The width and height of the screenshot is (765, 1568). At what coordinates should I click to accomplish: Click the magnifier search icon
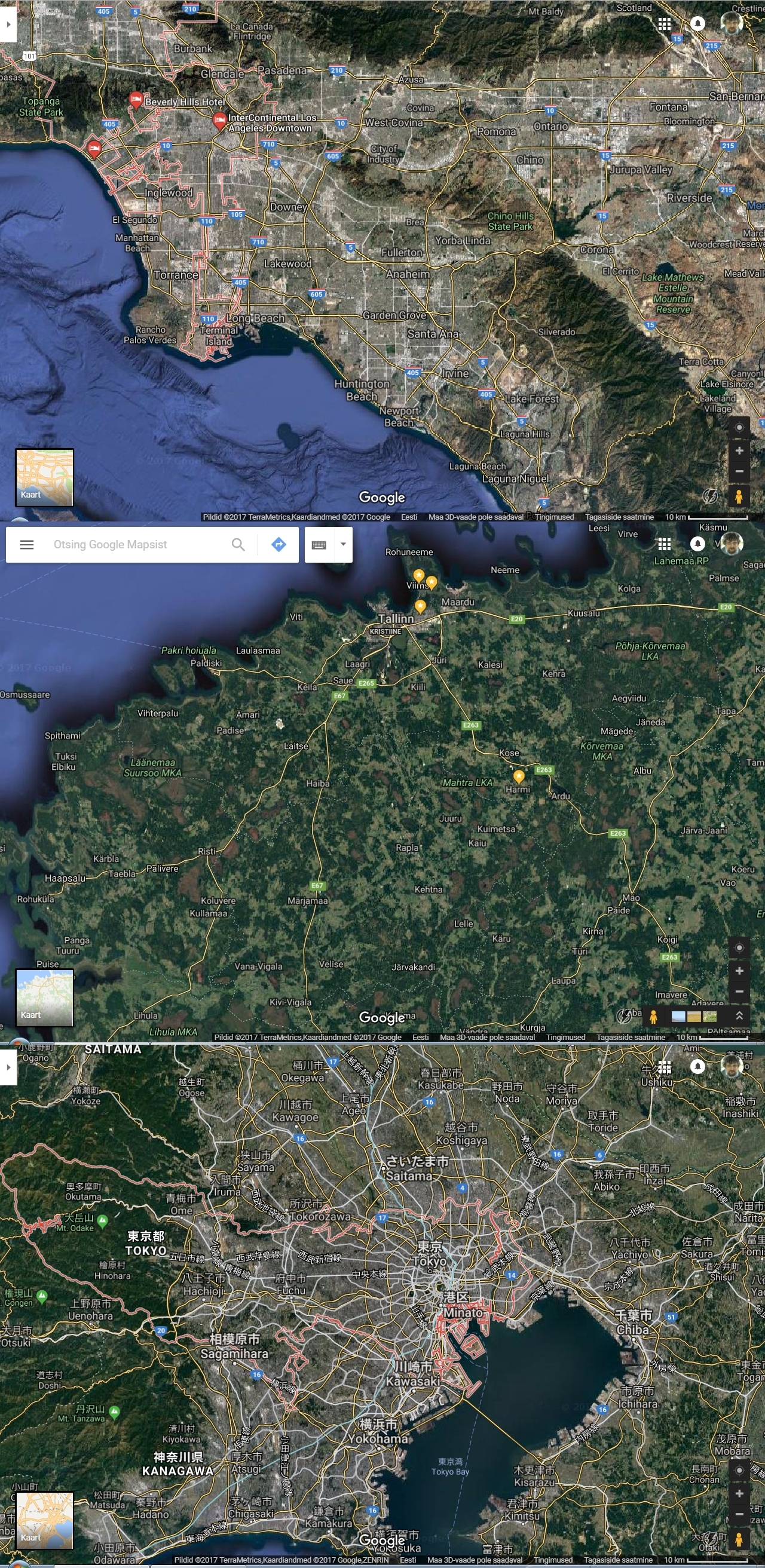[238, 545]
